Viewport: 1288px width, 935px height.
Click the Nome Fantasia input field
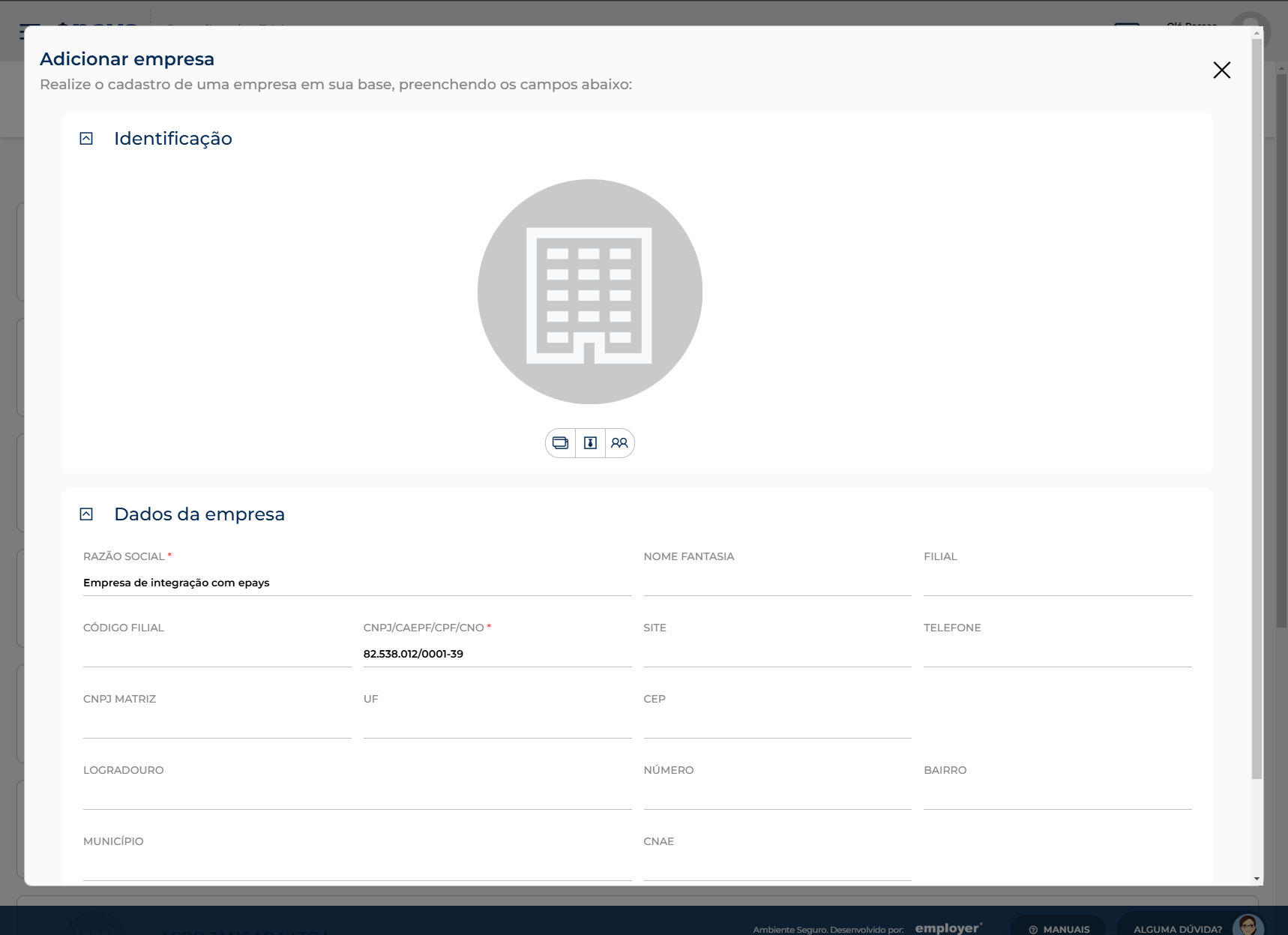pyautogui.click(x=777, y=583)
